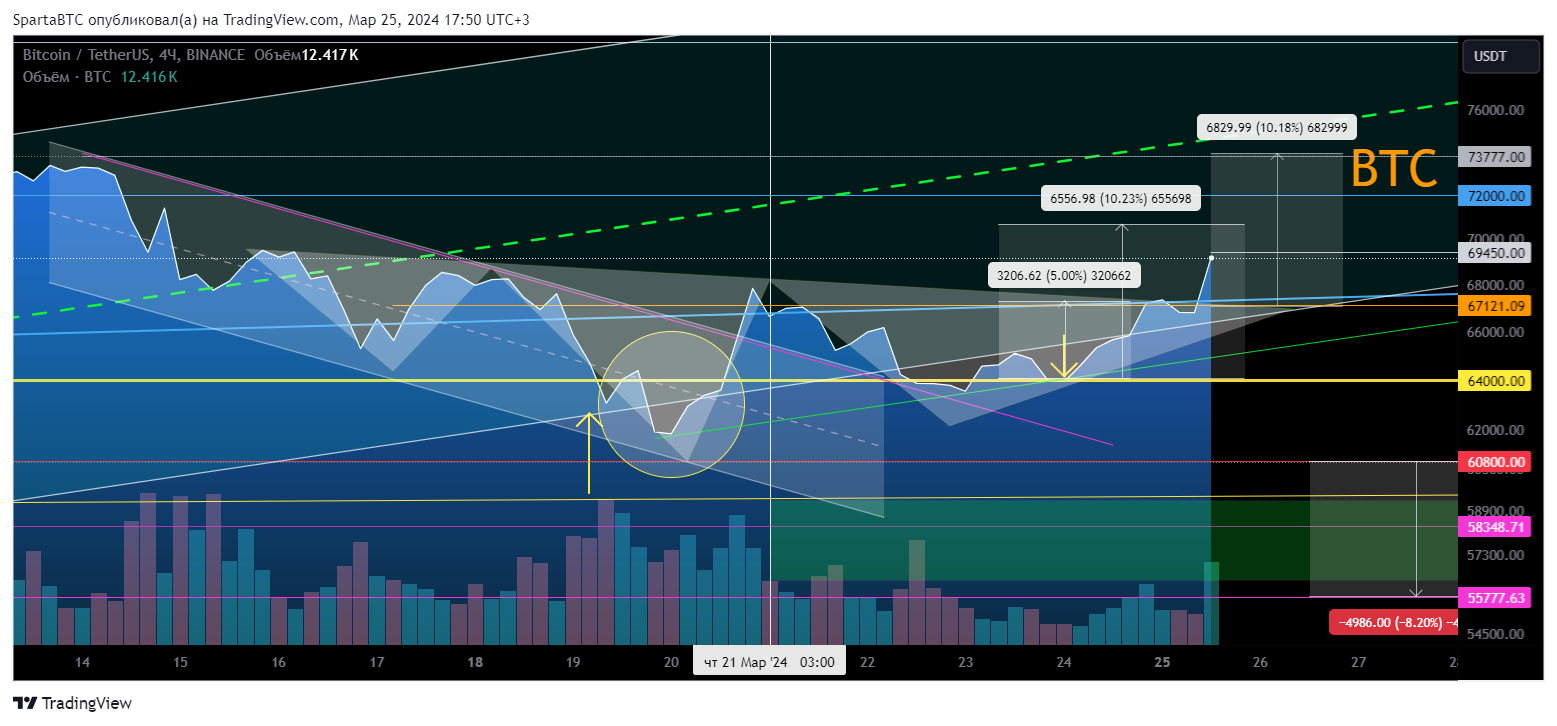
Task: Click the yellow 64000.00 price label
Action: click(x=1497, y=381)
